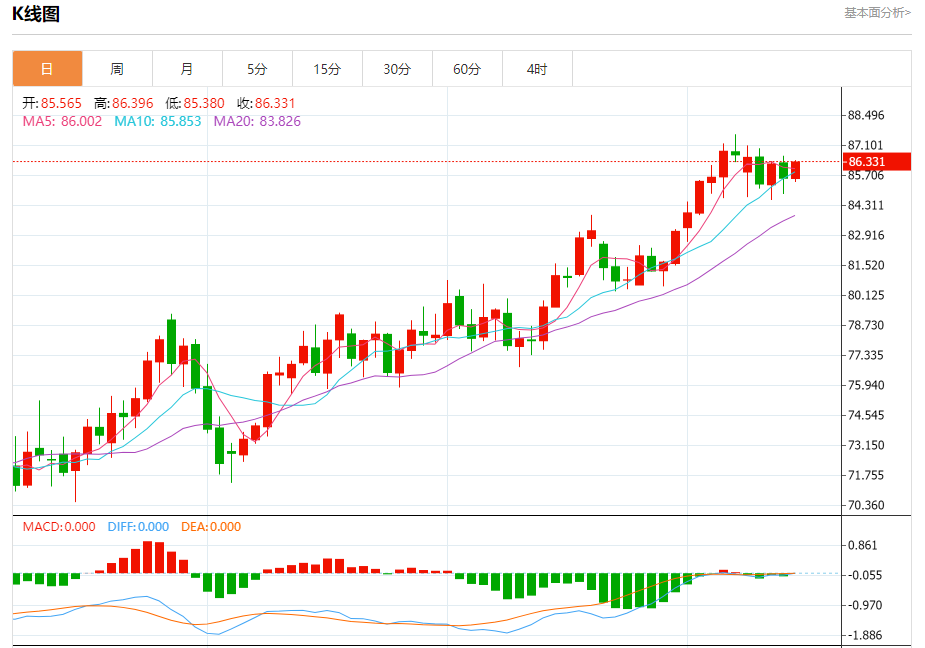Screen dimensions: 925x648
Task: Open the 60分 interval tab
Action: tap(467, 69)
